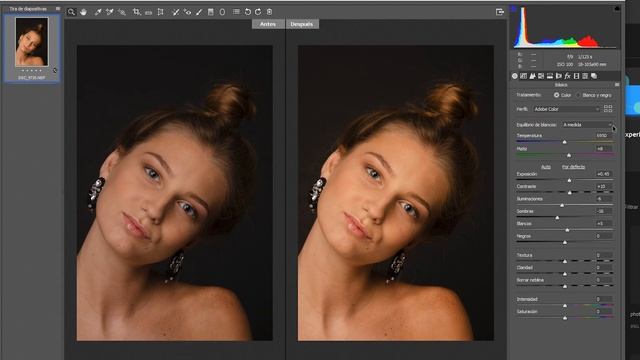Select the Targeted Adjustment tool
Viewport: 640px width, 360px height.
(x=122, y=12)
